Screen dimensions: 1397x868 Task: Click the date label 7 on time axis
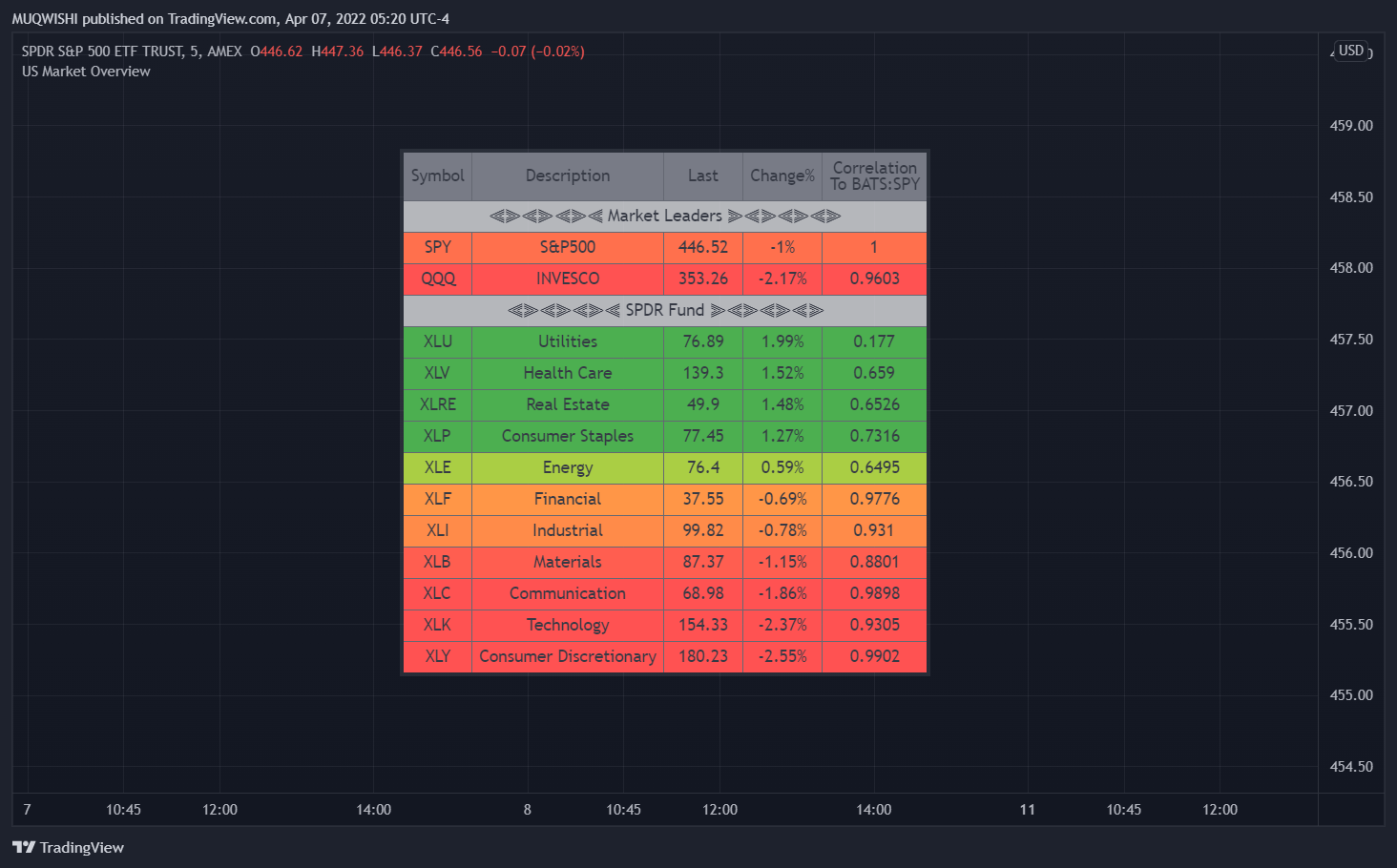(27, 810)
